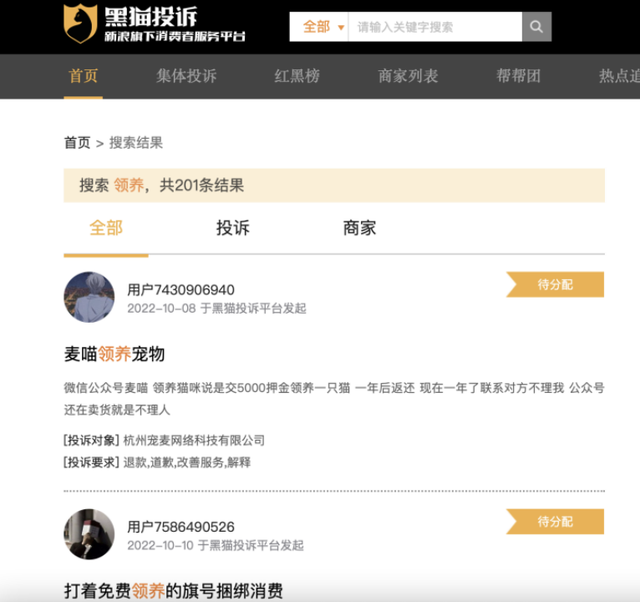Open 帮帮团 navigation item

[518, 76]
